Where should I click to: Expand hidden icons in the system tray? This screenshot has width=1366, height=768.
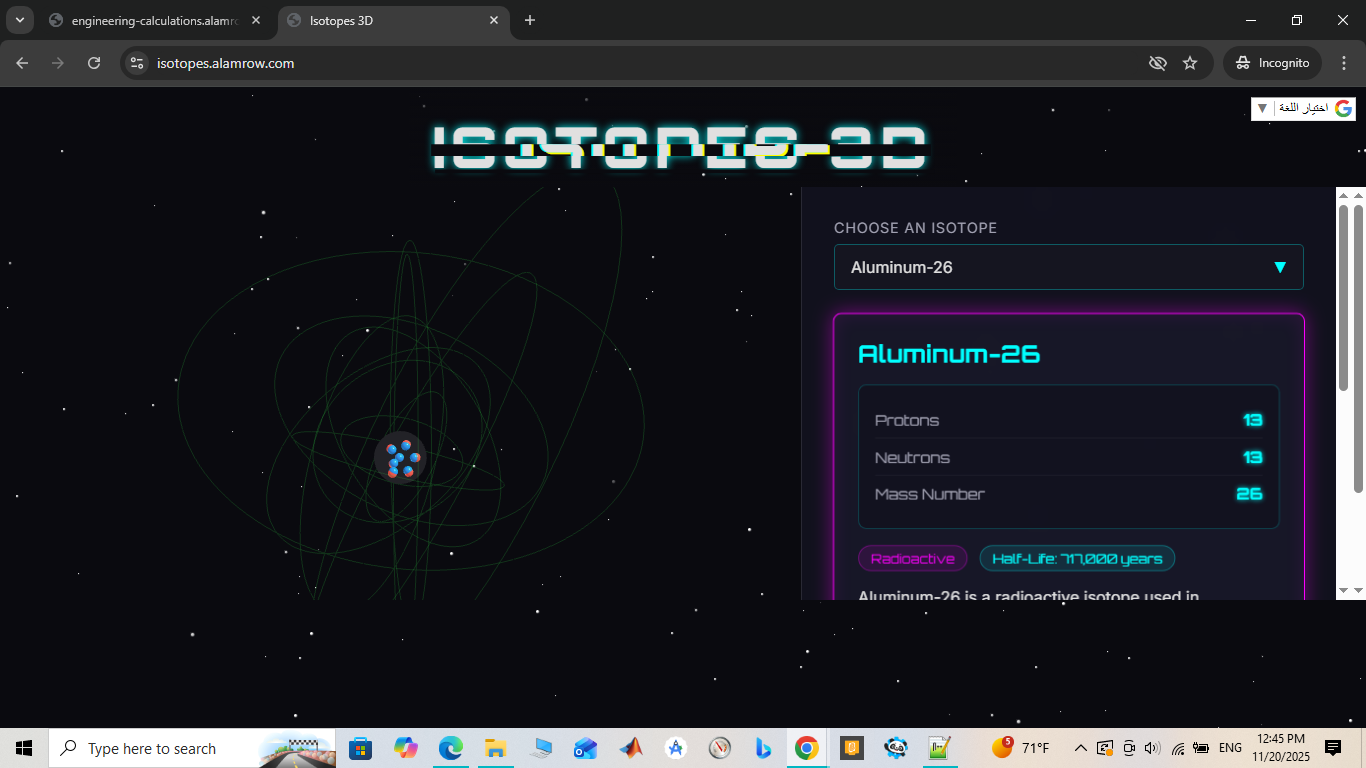[1080, 748]
